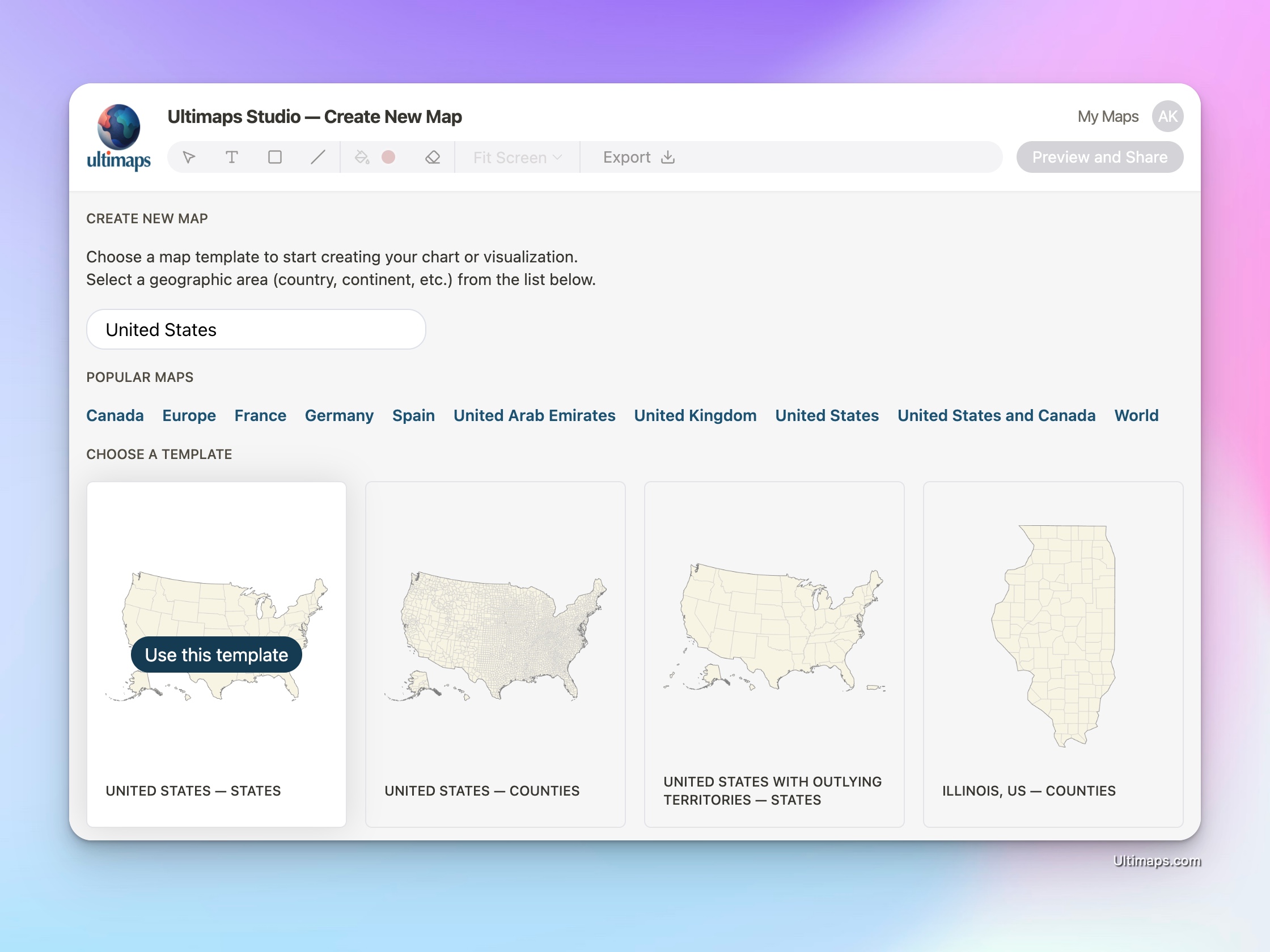The image size is (1270, 952).
Task: Click the Ultimaps globe logo
Action: [118, 124]
